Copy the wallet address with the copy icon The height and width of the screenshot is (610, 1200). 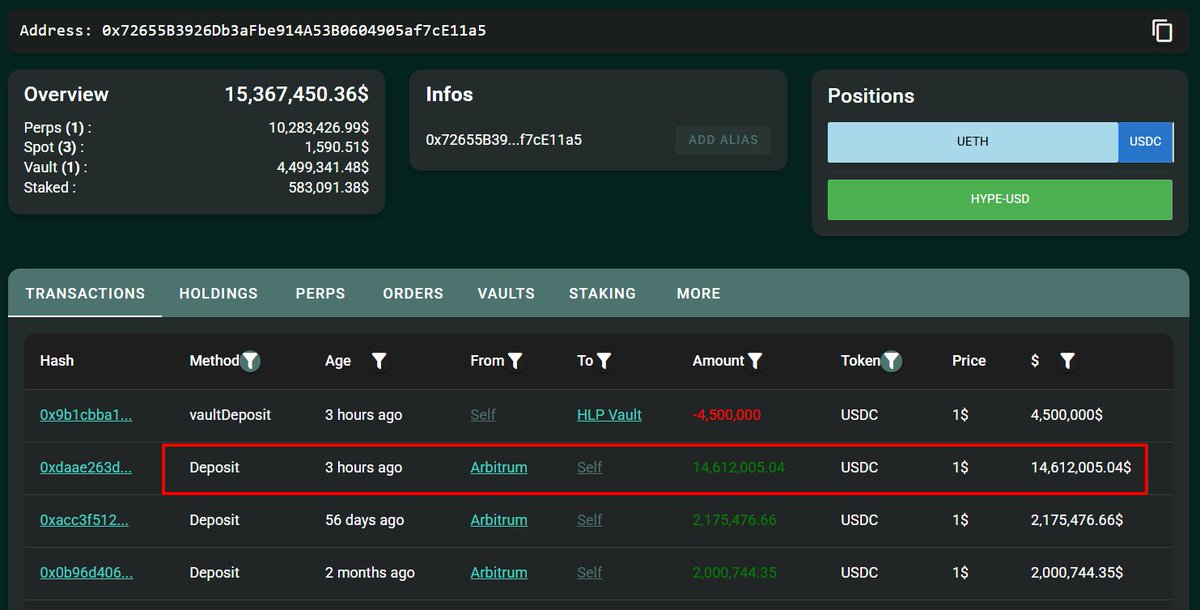[1162, 31]
